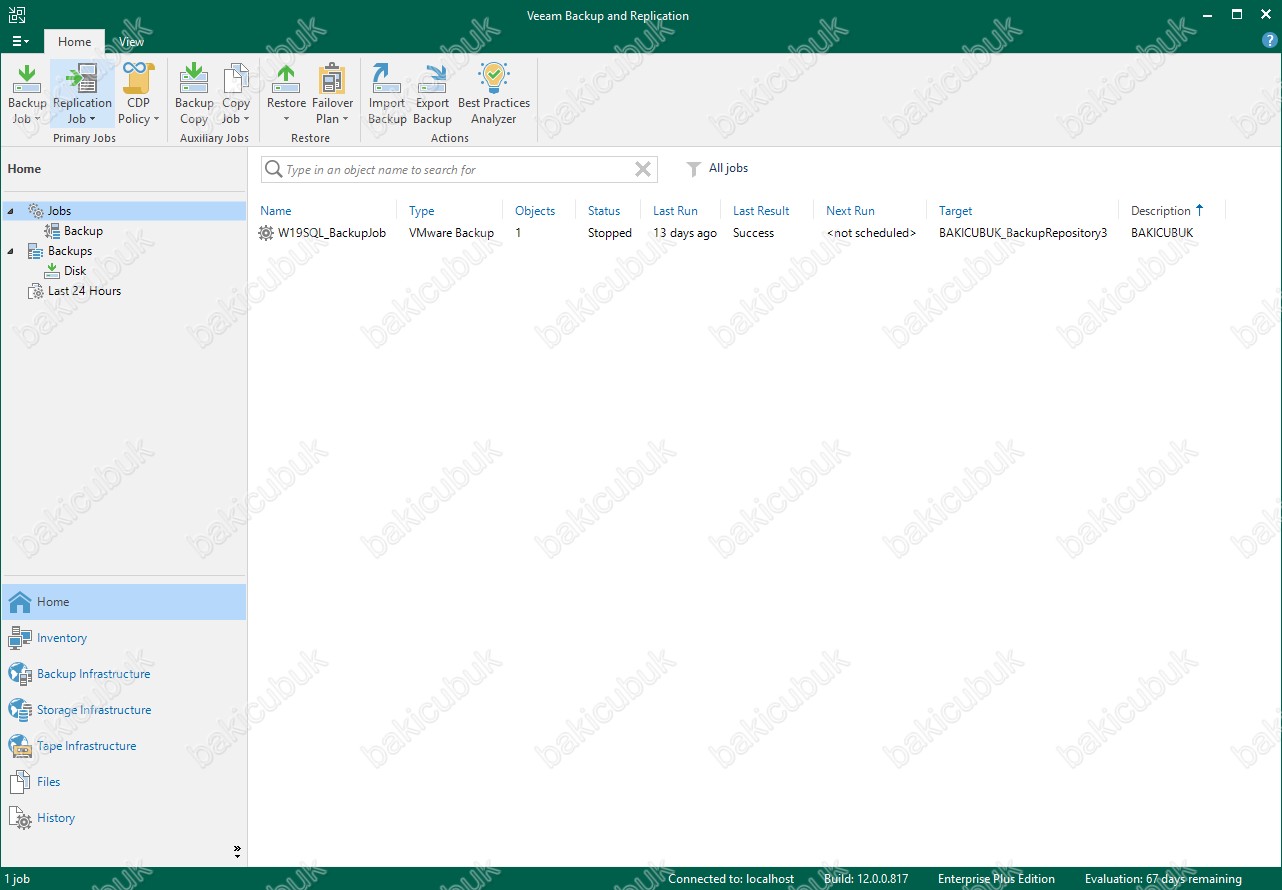Sort by the Description column header
The width and height of the screenshot is (1282, 890).
coord(1161,211)
